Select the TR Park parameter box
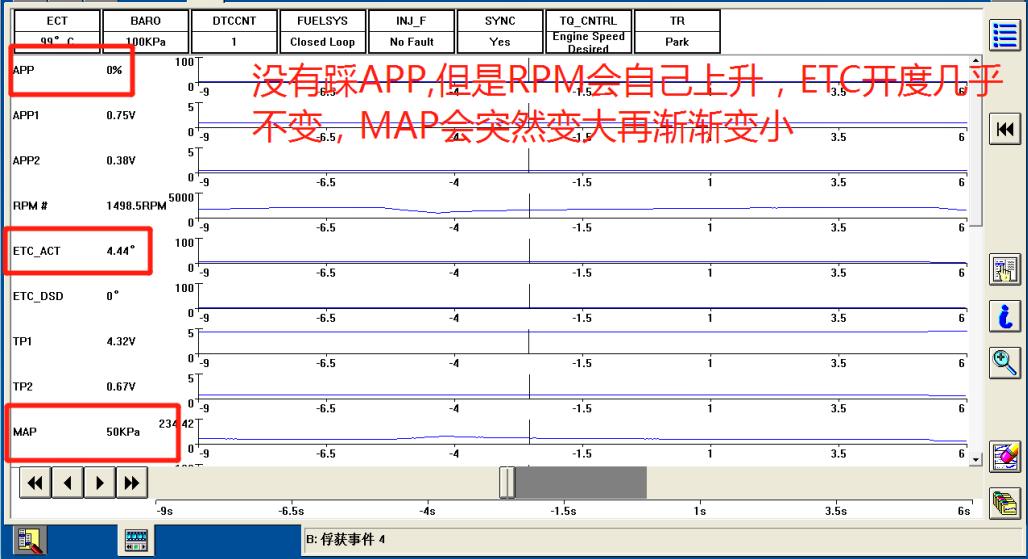 (677, 31)
